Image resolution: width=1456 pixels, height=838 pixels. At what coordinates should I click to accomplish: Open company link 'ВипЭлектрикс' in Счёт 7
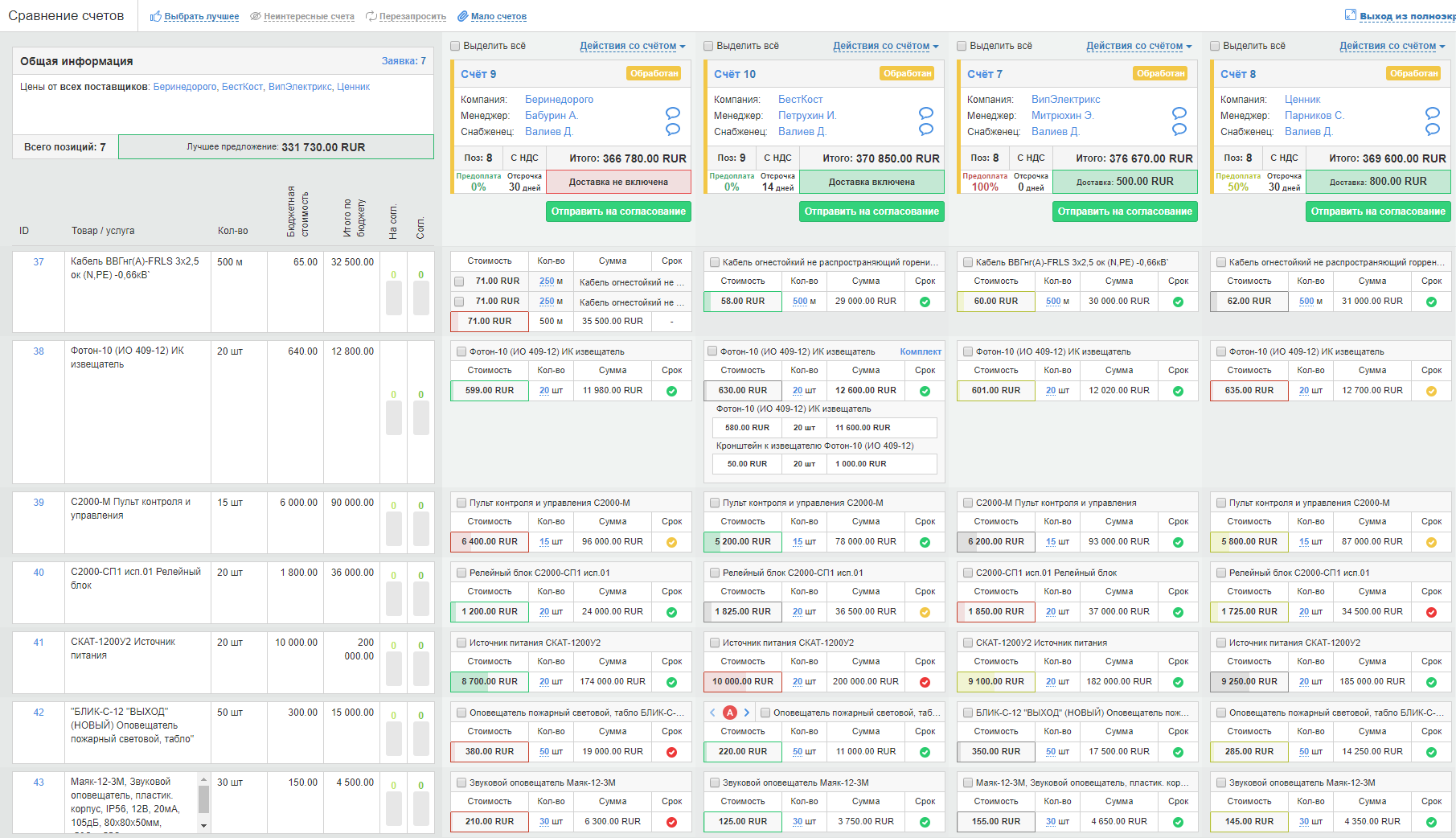point(1066,100)
